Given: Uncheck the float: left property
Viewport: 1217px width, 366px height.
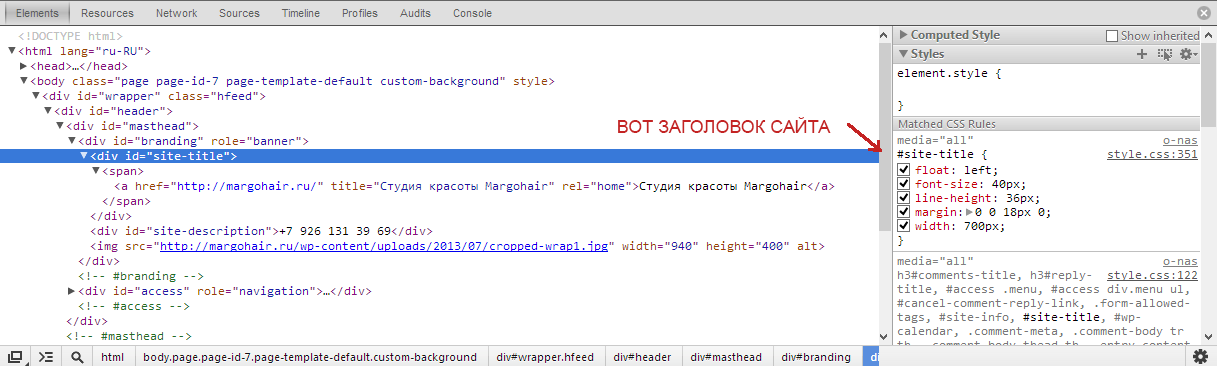Looking at the screenshot, I should tap(904, 170).
